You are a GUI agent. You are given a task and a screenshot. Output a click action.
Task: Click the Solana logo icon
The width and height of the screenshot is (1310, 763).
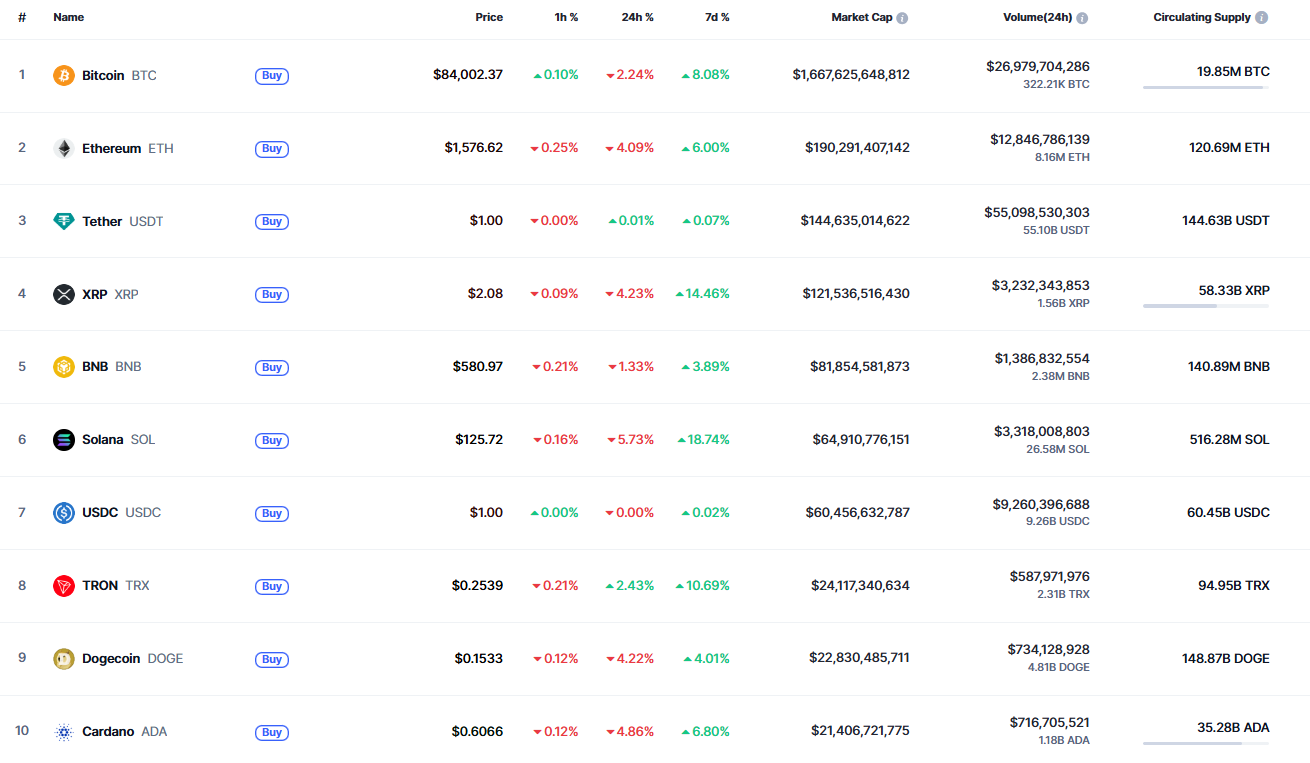(64, 440)
